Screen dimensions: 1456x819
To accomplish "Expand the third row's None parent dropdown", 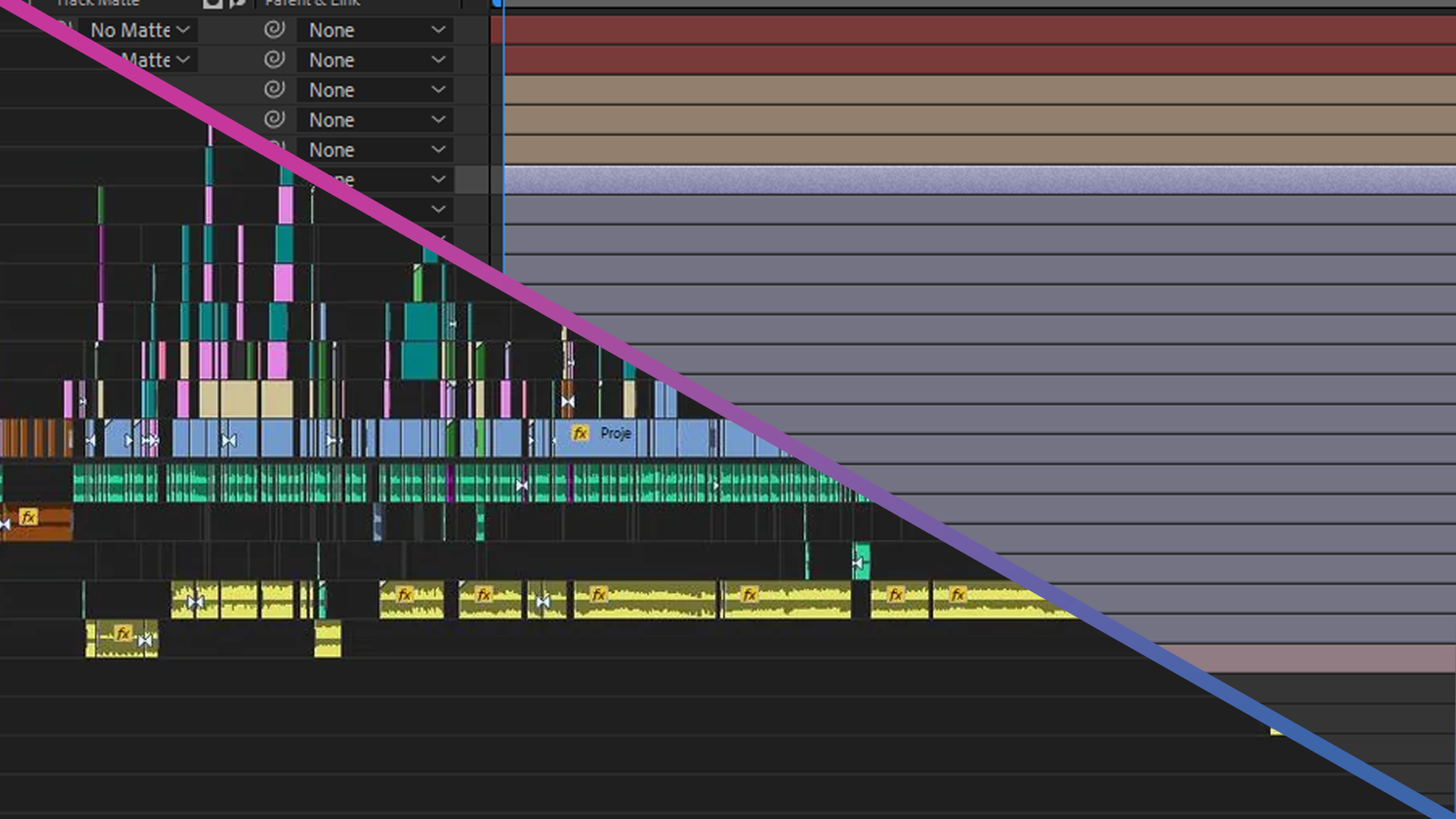I will click(375, 90).
